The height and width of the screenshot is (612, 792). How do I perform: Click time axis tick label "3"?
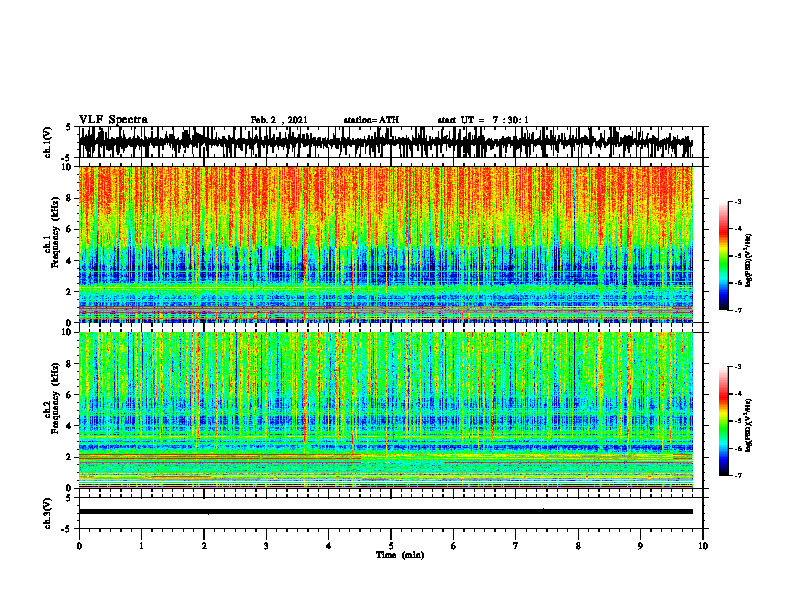click(x=266, y=546)
